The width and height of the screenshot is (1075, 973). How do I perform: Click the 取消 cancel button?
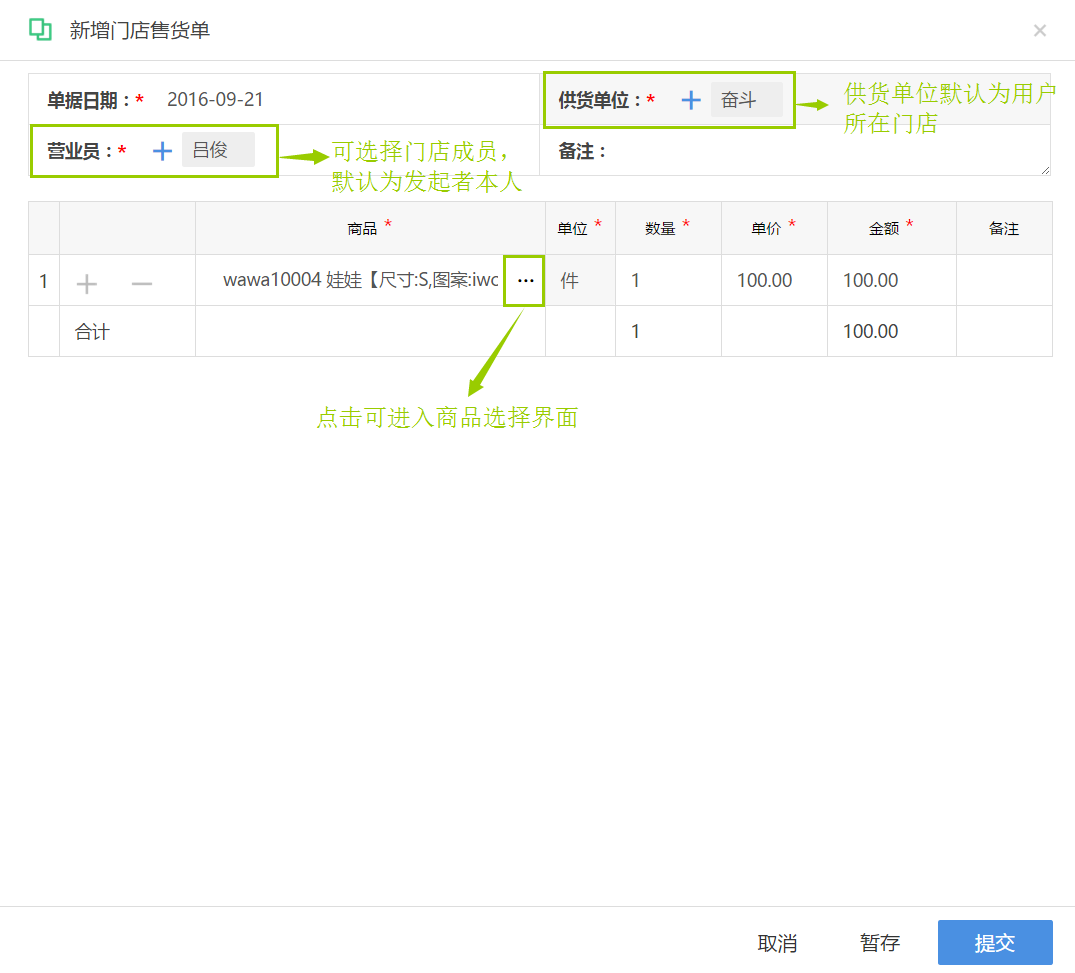[x=777, y=943]
